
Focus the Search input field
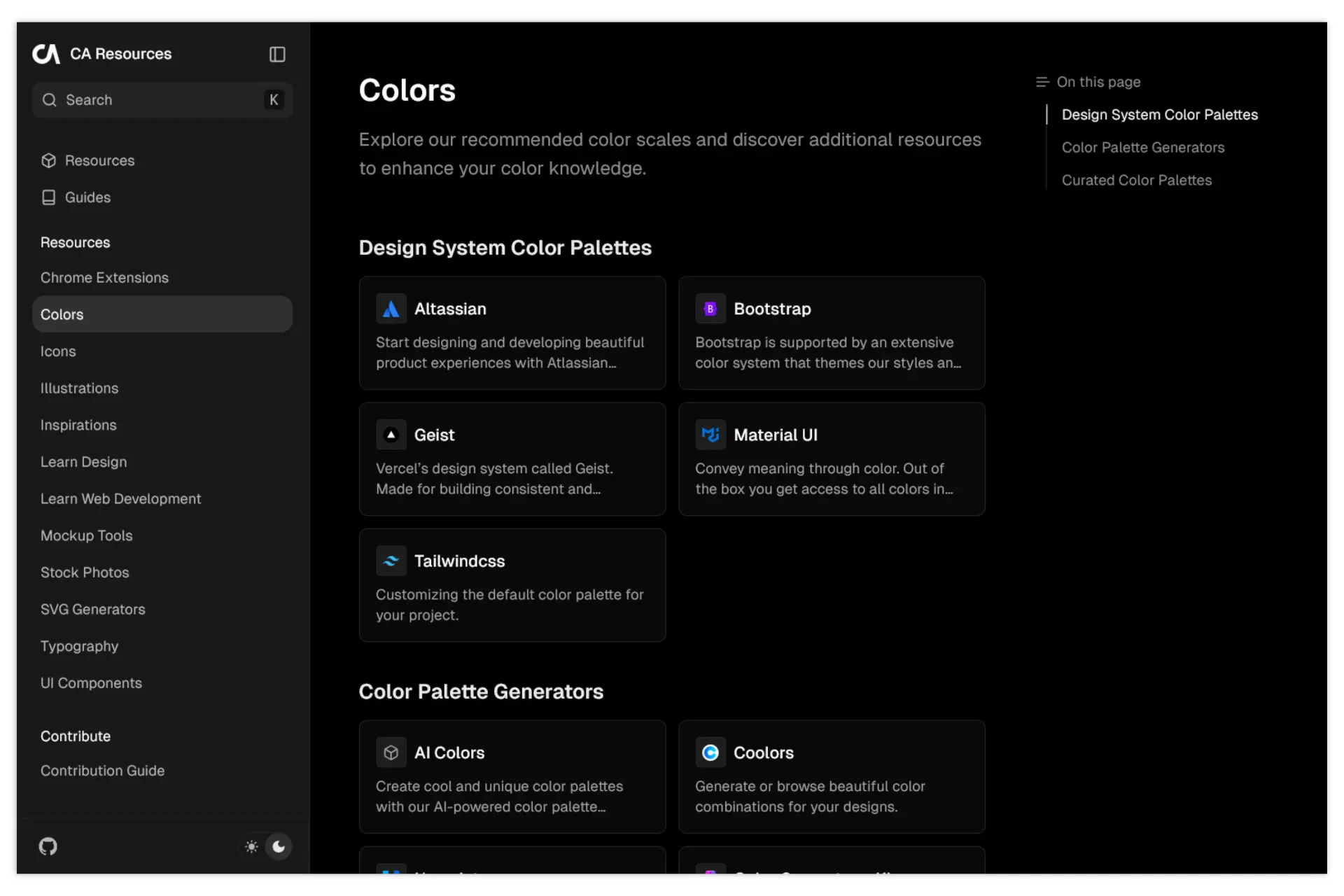click(x=161, y=100)
